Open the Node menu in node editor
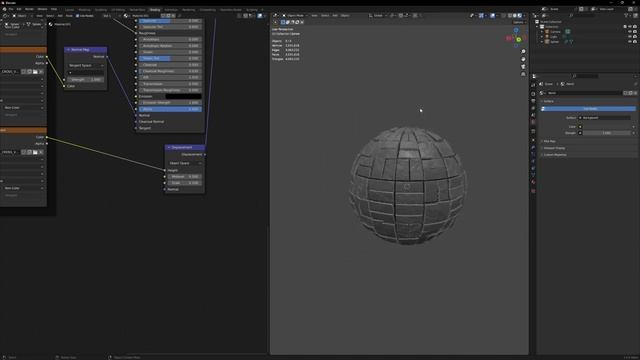Image resolution: width=640 pixels, height=360 pixels. (69, 16)
